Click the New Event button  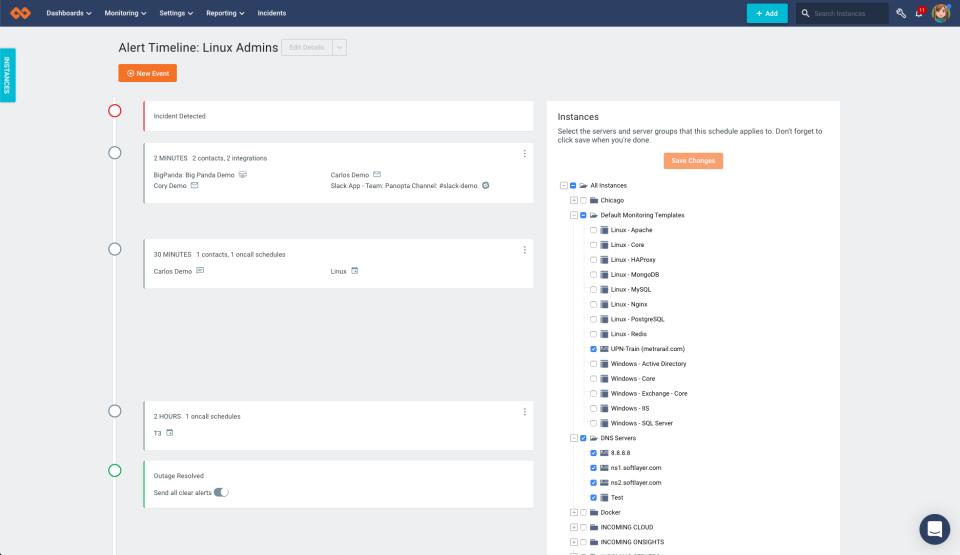[x=147, y=73]
